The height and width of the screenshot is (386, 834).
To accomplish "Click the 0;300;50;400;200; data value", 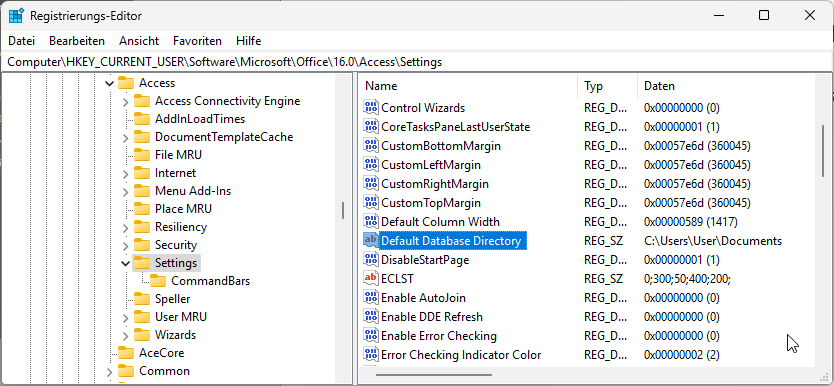I will pos(687,279).
